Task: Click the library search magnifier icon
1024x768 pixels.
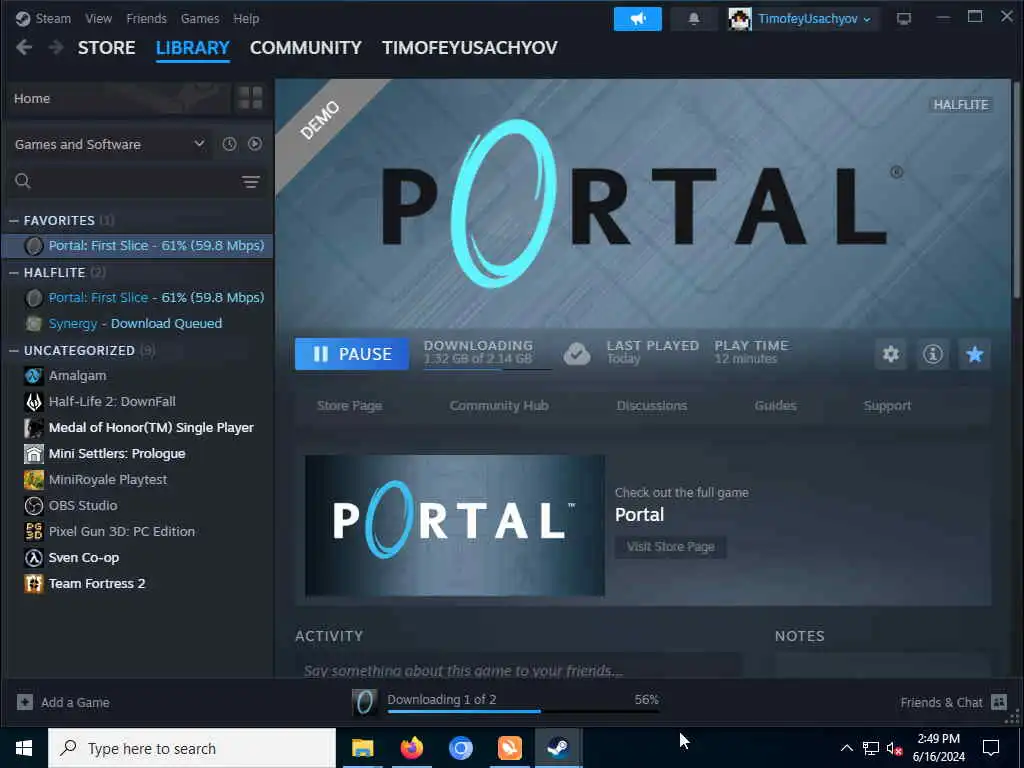Action: pyautogui.click(x=23, y=181)
